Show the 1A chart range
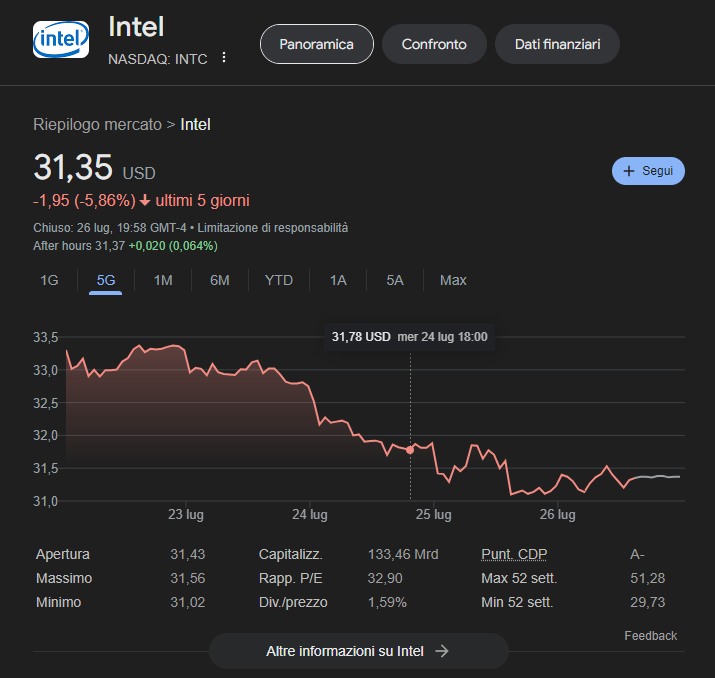The height and width of the screenshot is (678, 715). pyautogui.click(x=338, y=280)
